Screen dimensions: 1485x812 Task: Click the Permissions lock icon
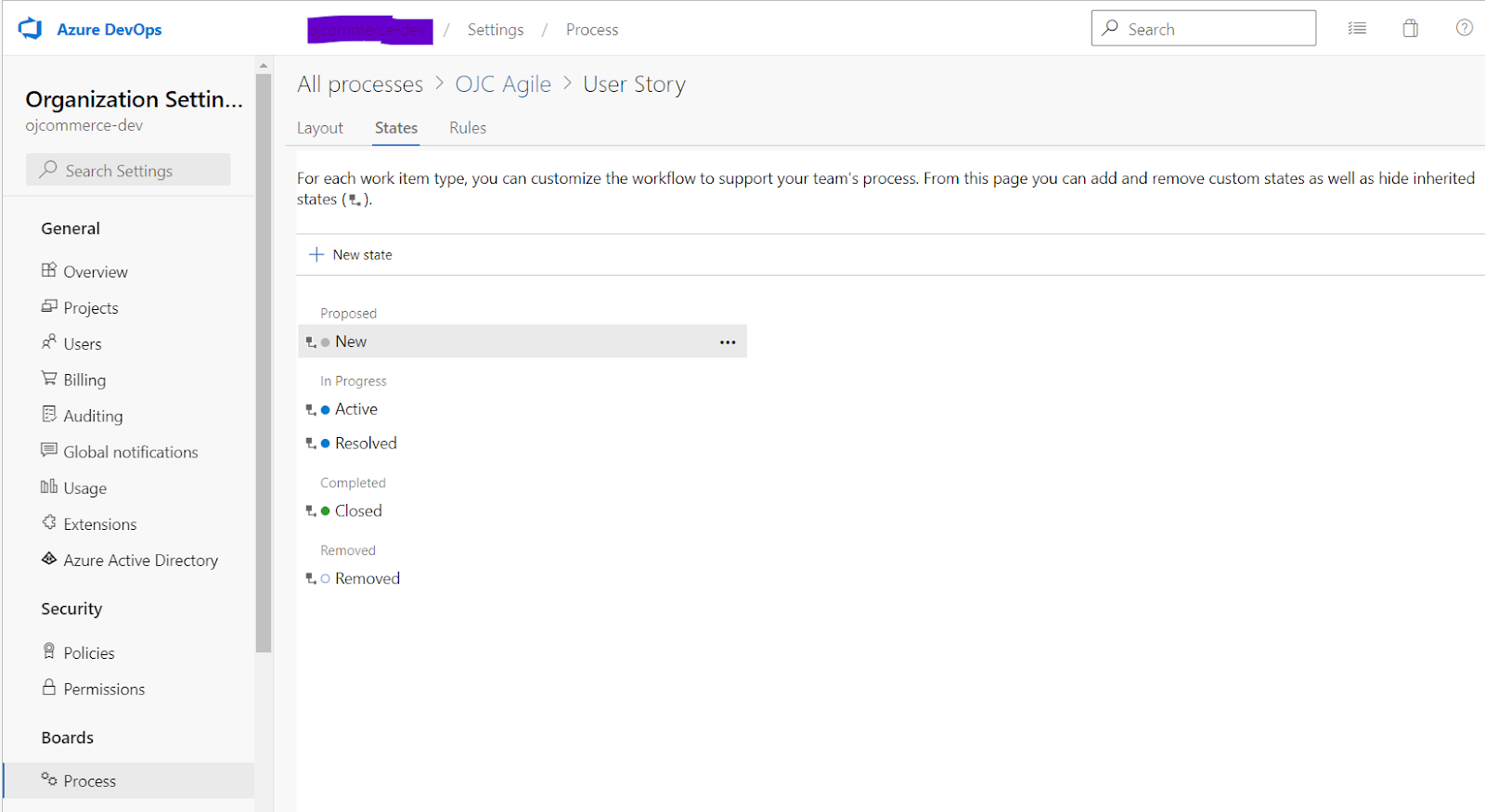point(49,688)
